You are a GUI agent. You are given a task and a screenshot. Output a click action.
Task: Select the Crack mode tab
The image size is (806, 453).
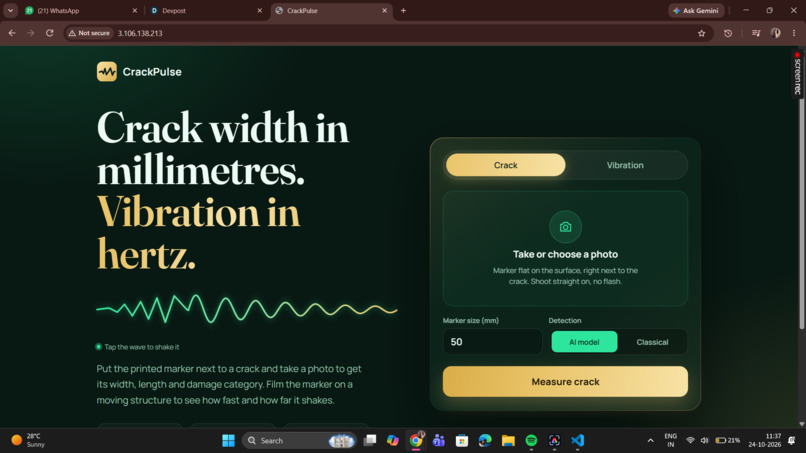tap(506, 165)
